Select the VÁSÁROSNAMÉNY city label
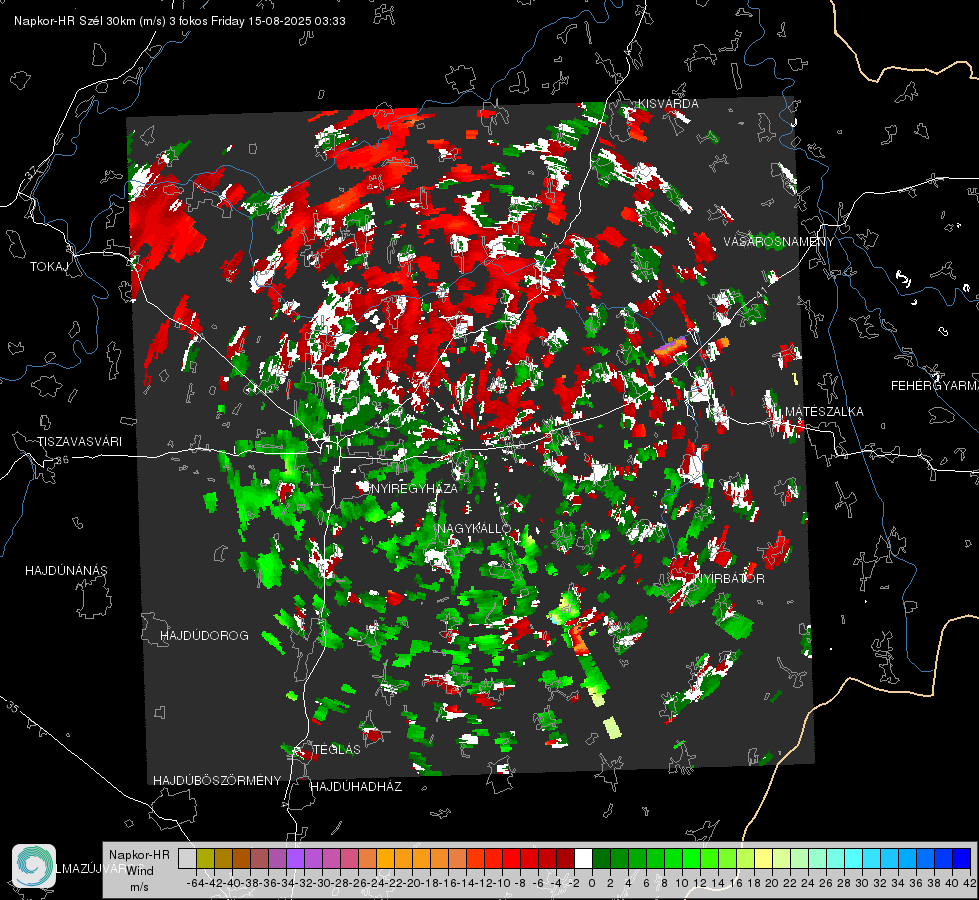 (779, 242)
